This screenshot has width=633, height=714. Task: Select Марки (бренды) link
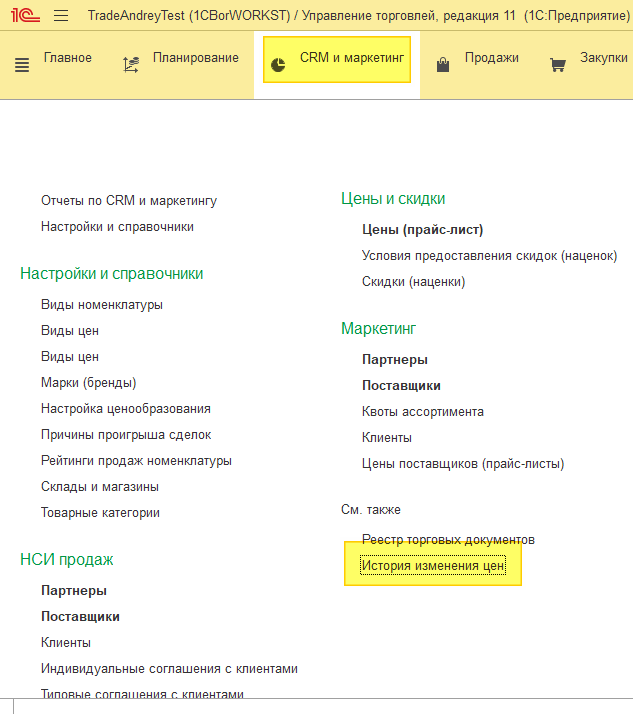89,383
